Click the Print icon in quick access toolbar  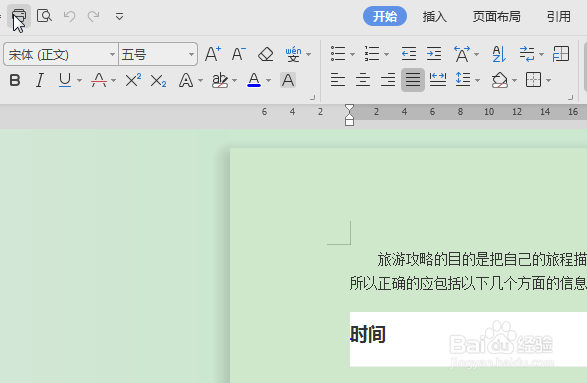[x=19, y=16]
